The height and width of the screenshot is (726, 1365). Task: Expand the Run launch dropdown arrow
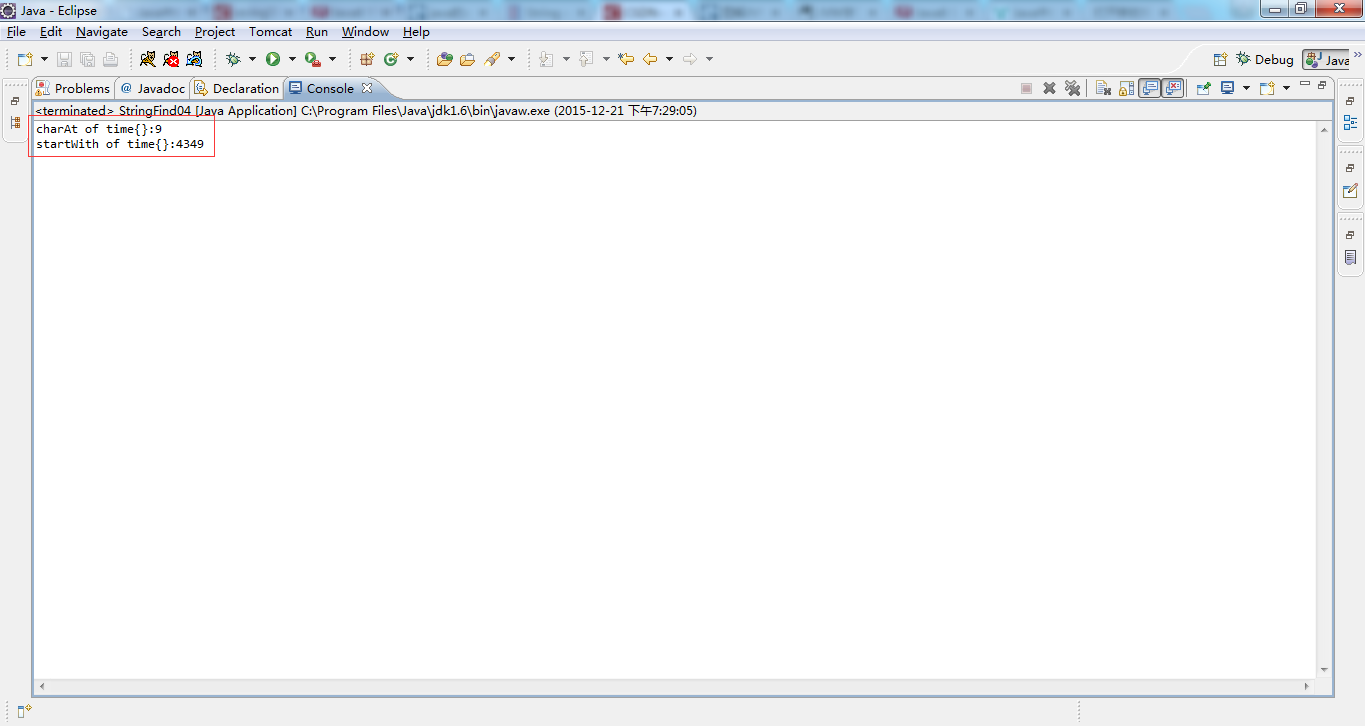click(292, 59)
